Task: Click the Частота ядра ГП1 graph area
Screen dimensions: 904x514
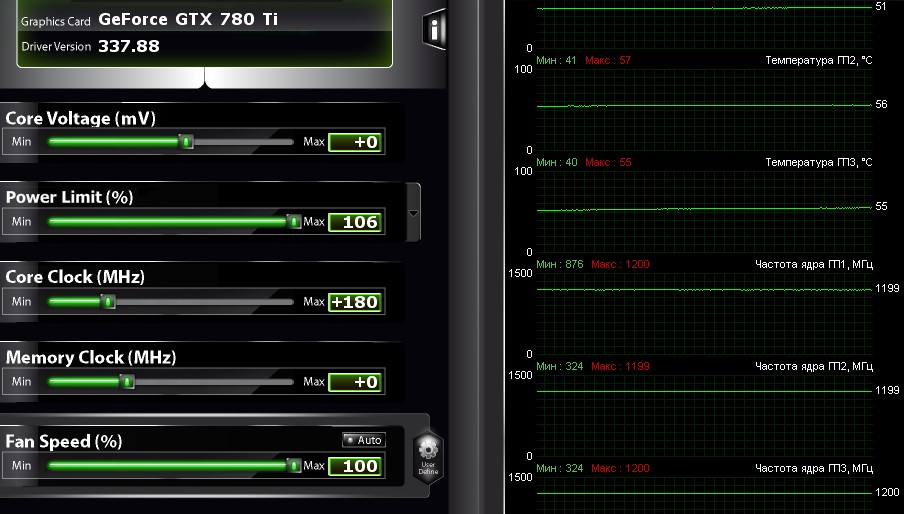Action: click(705, 314)
